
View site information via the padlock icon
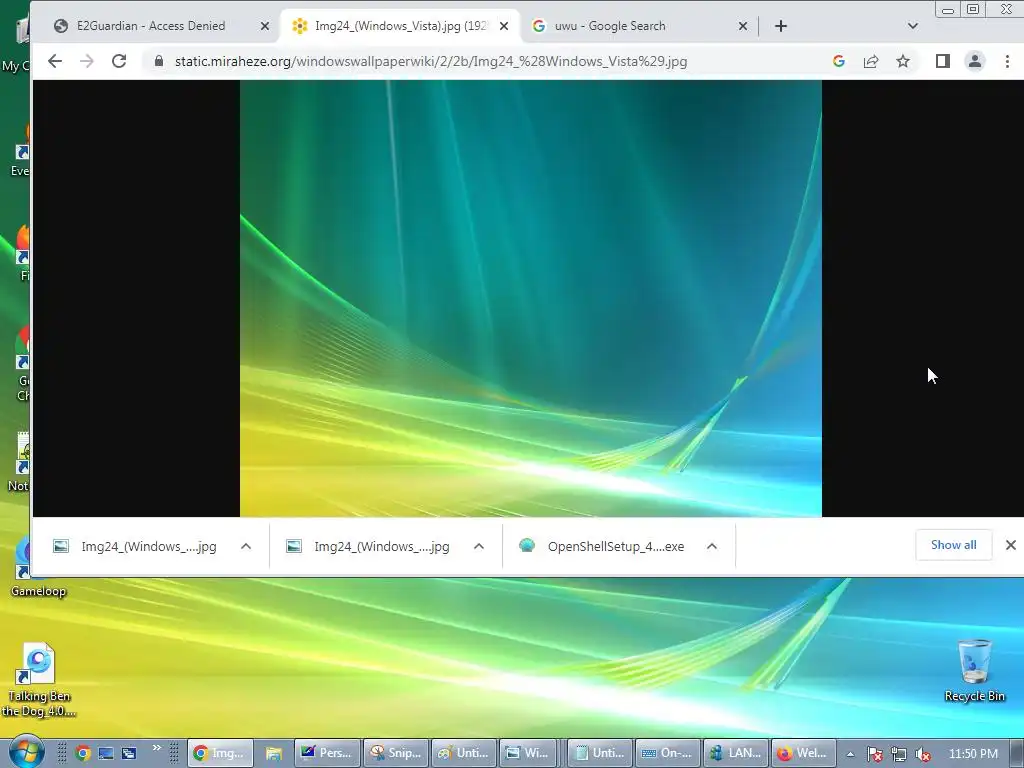[x=159, y=61]
